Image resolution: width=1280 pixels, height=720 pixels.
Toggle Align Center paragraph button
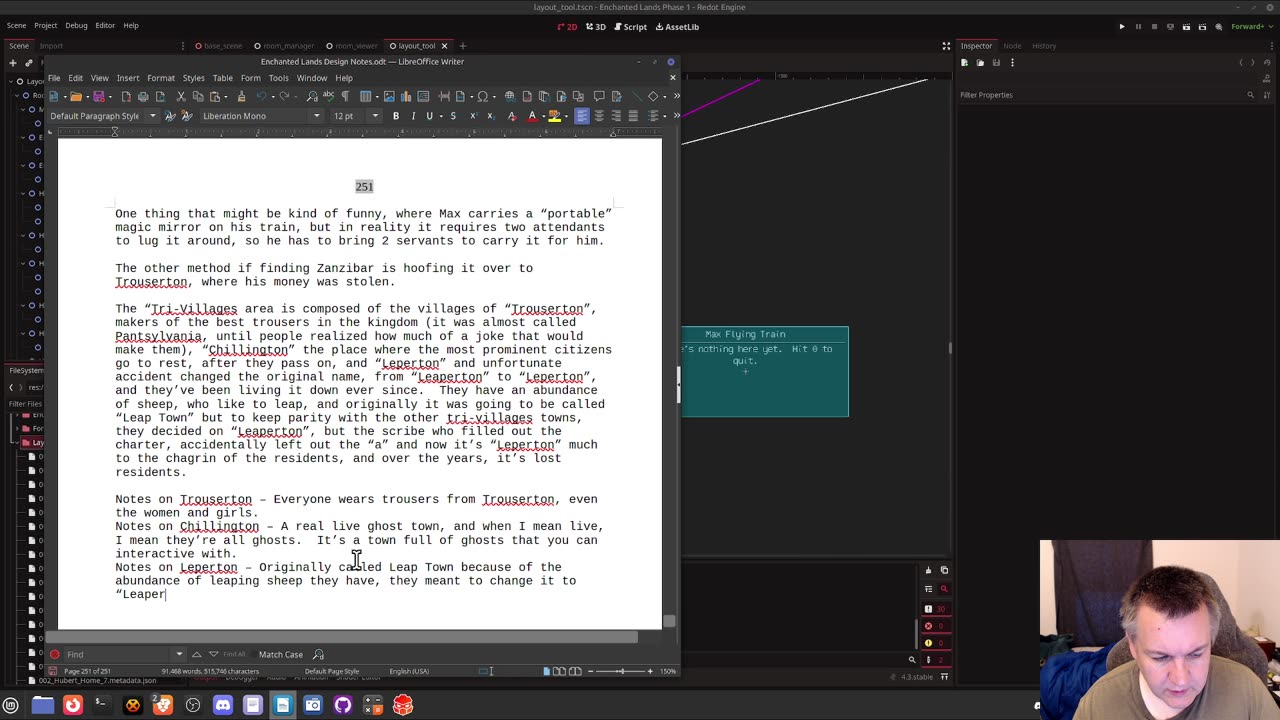[x=599, y=116]
